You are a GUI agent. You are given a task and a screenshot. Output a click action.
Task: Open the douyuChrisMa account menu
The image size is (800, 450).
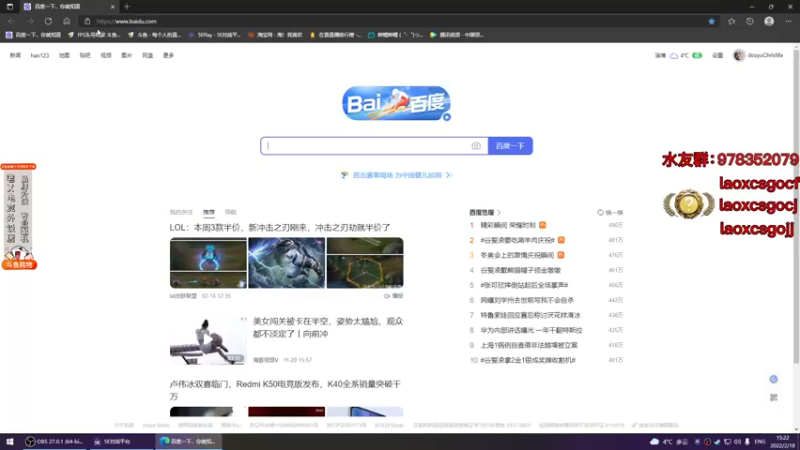pyautogui.click(x=758, y=55)
